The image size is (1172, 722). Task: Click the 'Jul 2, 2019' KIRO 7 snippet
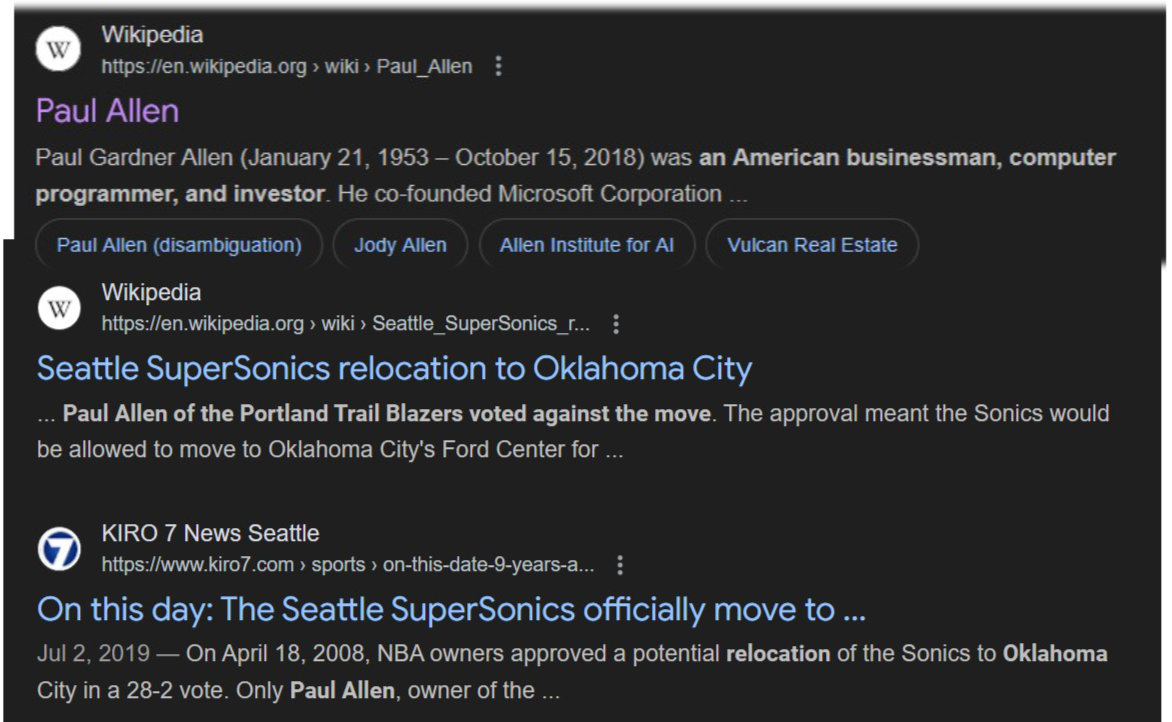point(572,672)
